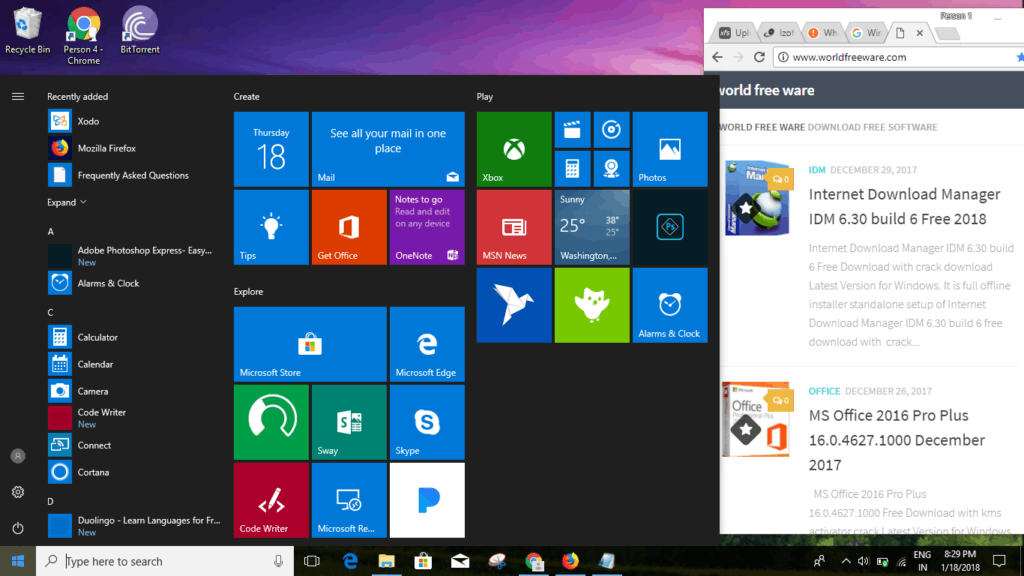
Task: Open the green headphone arc tile
Action: (271, 422)
